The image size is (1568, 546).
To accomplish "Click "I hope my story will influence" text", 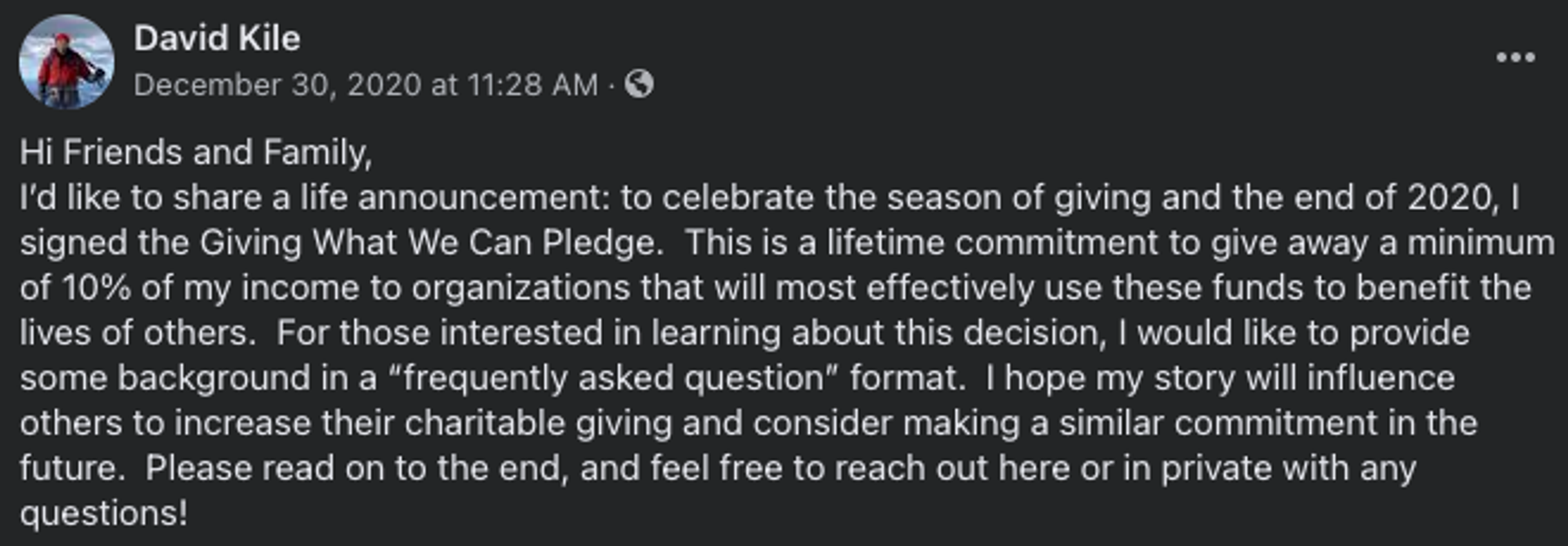I will (1221, 379).
